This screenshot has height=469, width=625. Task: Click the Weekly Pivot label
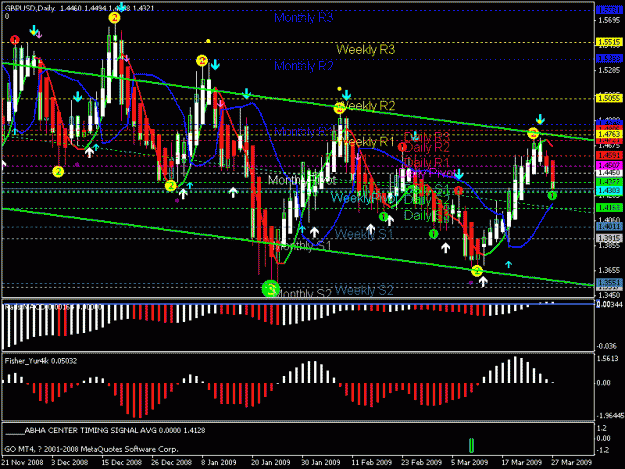[x=363, y=198]
